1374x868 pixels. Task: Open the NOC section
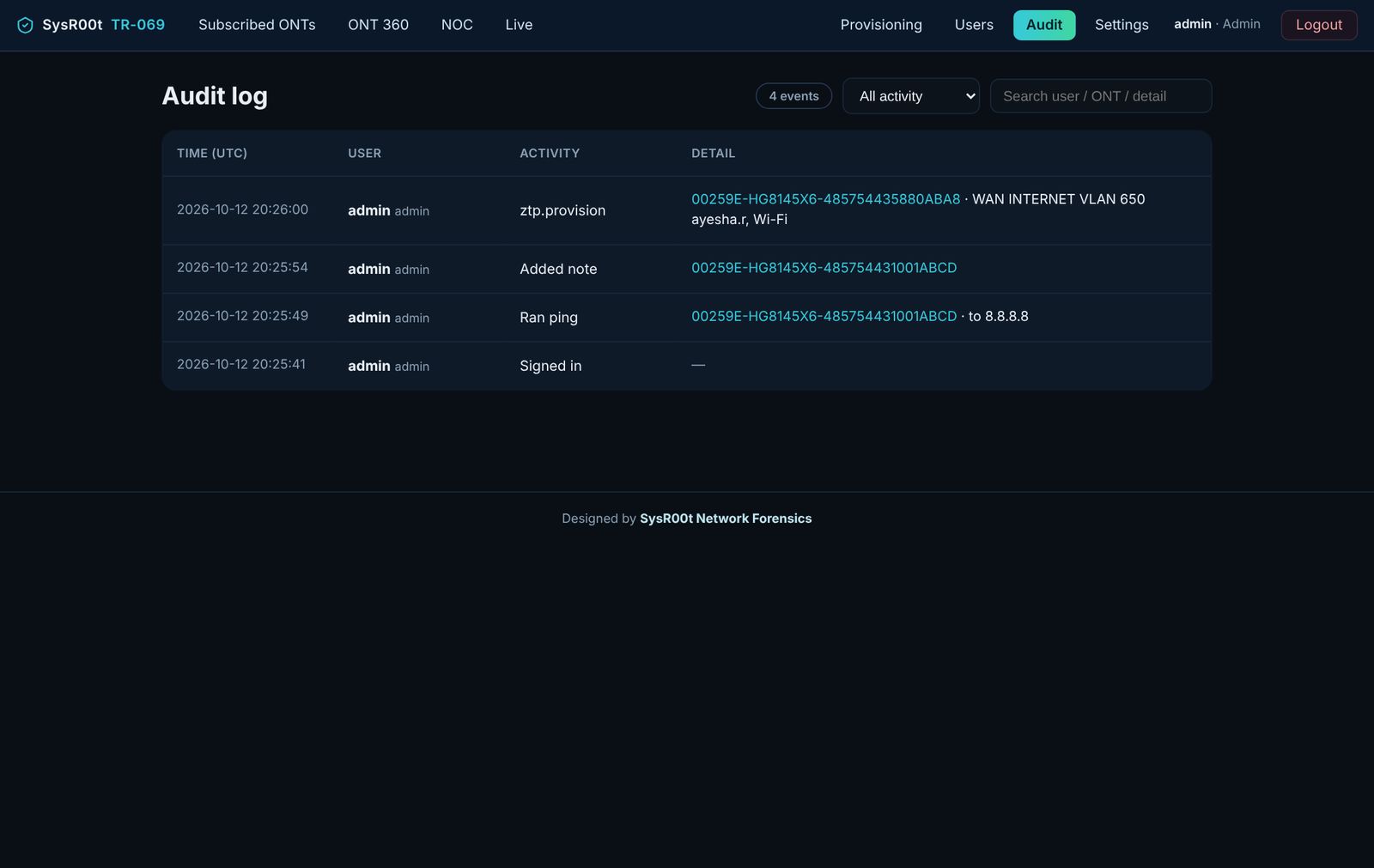point(457,25)
